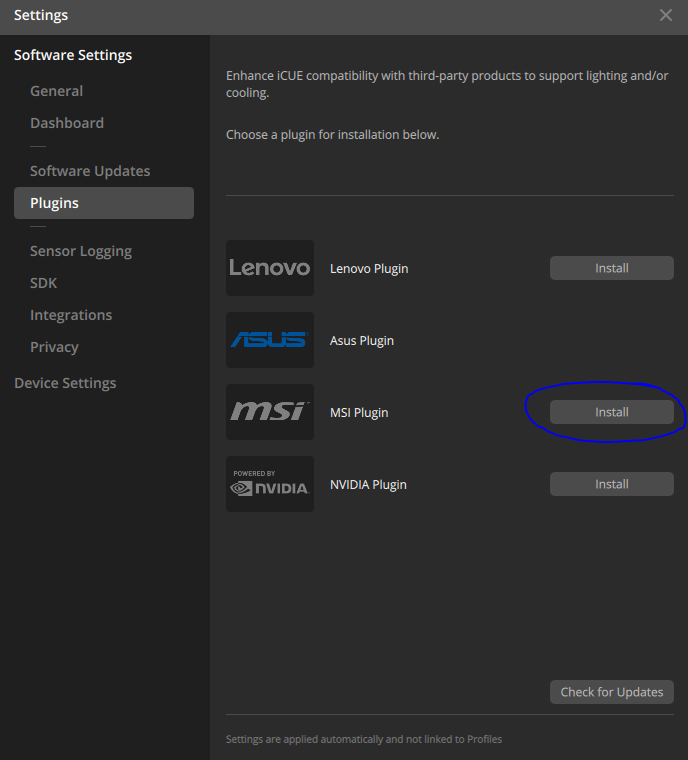Expand Device Settings category
Viewport: 688px width, 760px height.
pos(65,383)
